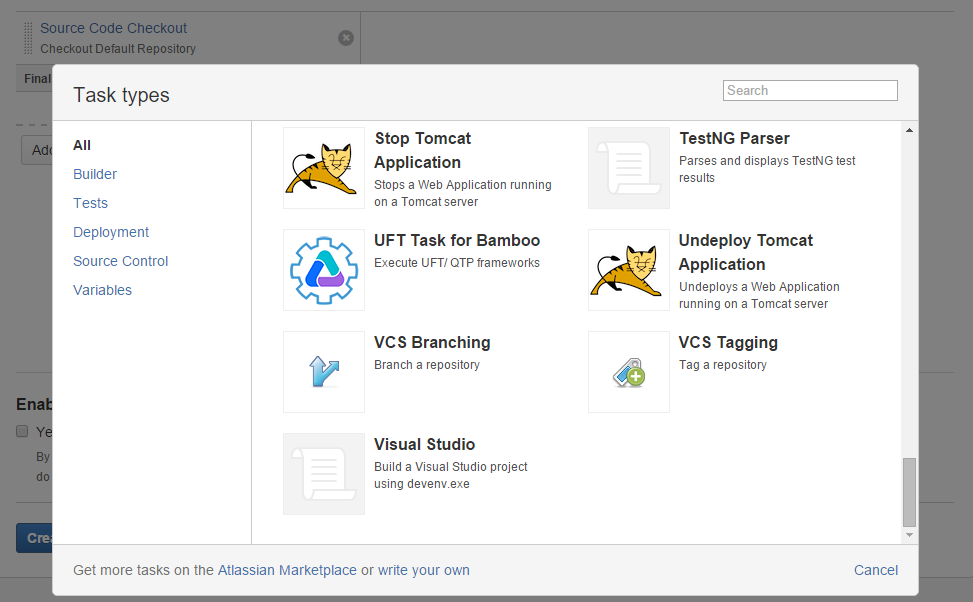The height and width of the screenshot is (602, 973).
Task: Click 'Checkout Default Repository' text
Action: point(118,49)
